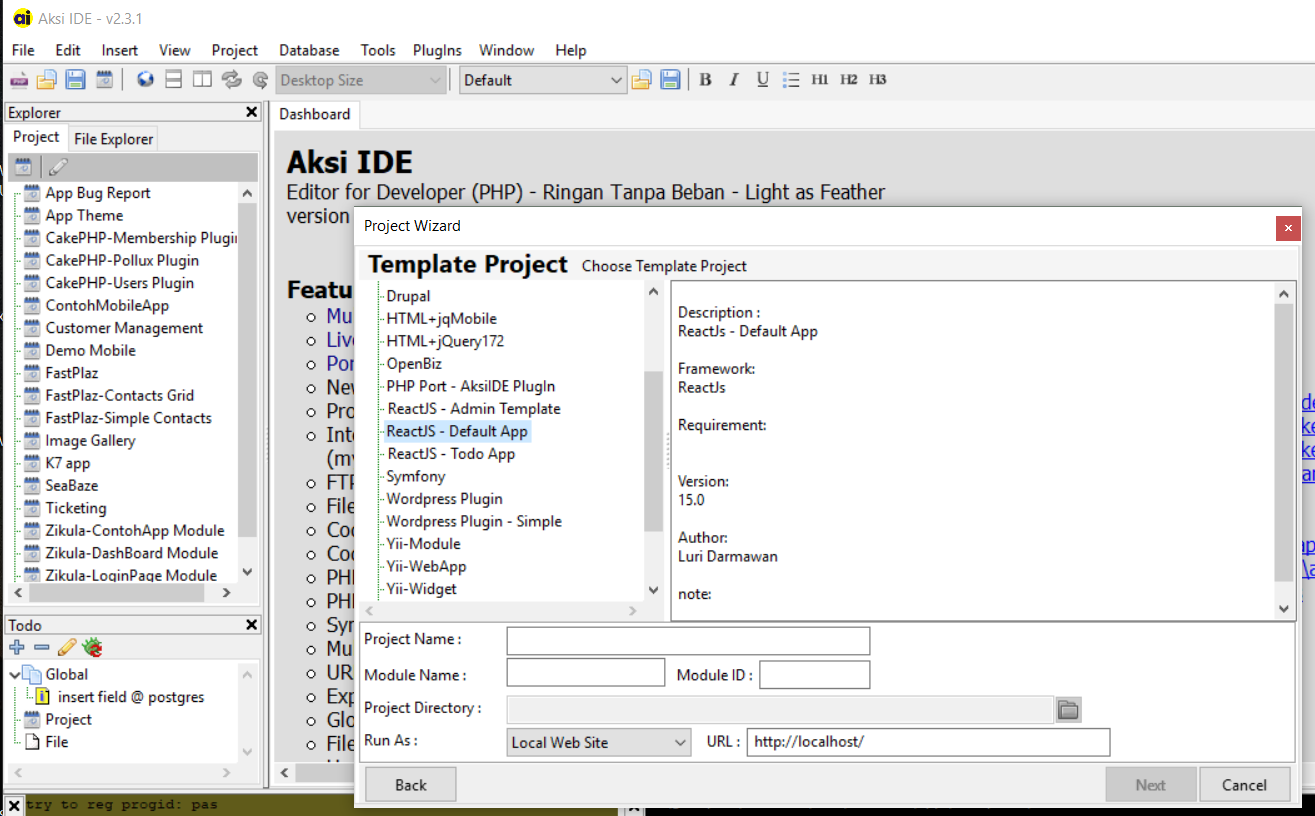Image resolution: width=1315 pixels, height=816 pixels.
Task: Click the project icon in Explorer panel toolbar
Action: point(23,167)
